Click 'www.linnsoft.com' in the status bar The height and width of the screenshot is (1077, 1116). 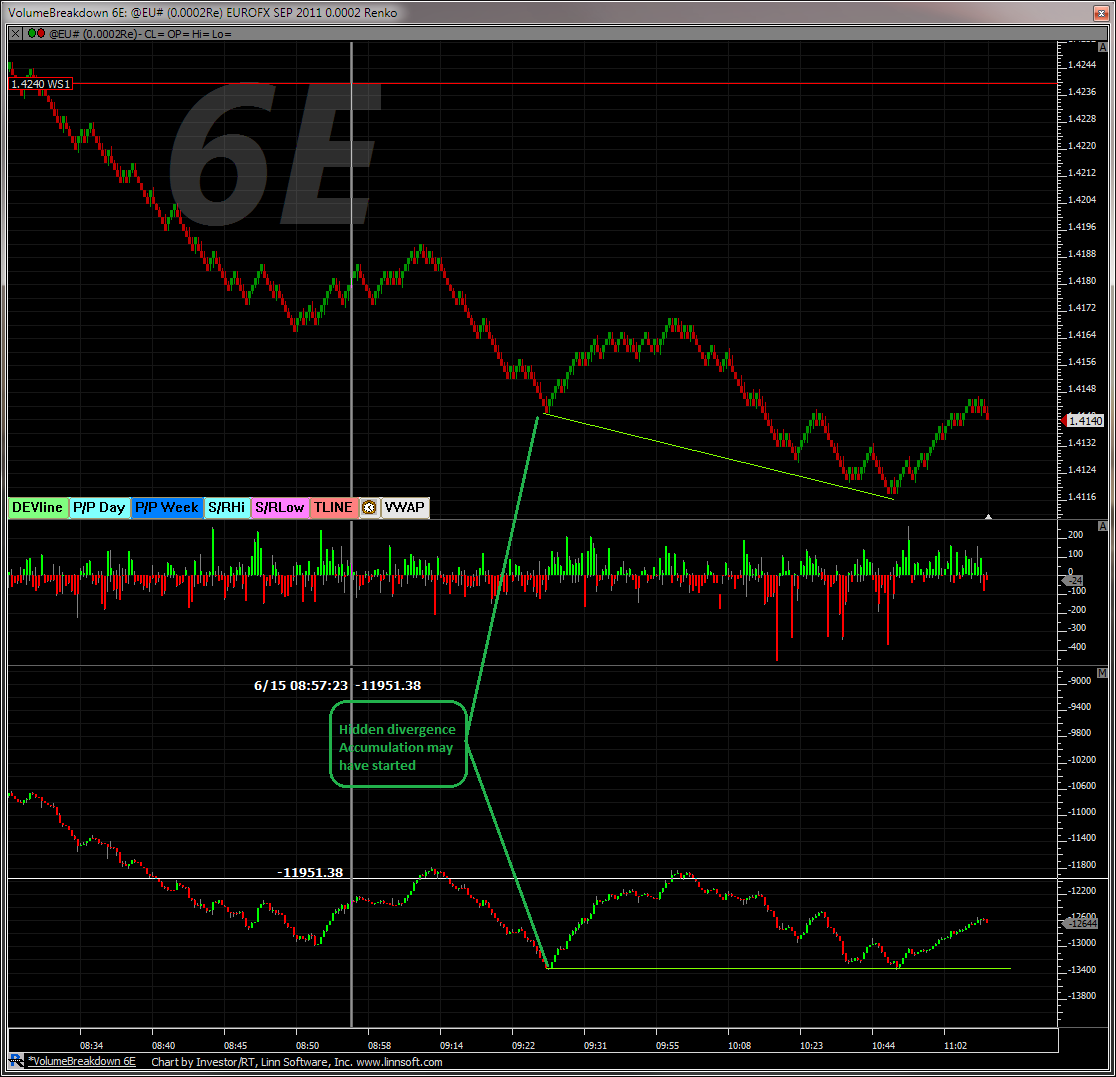[399, 1062]
